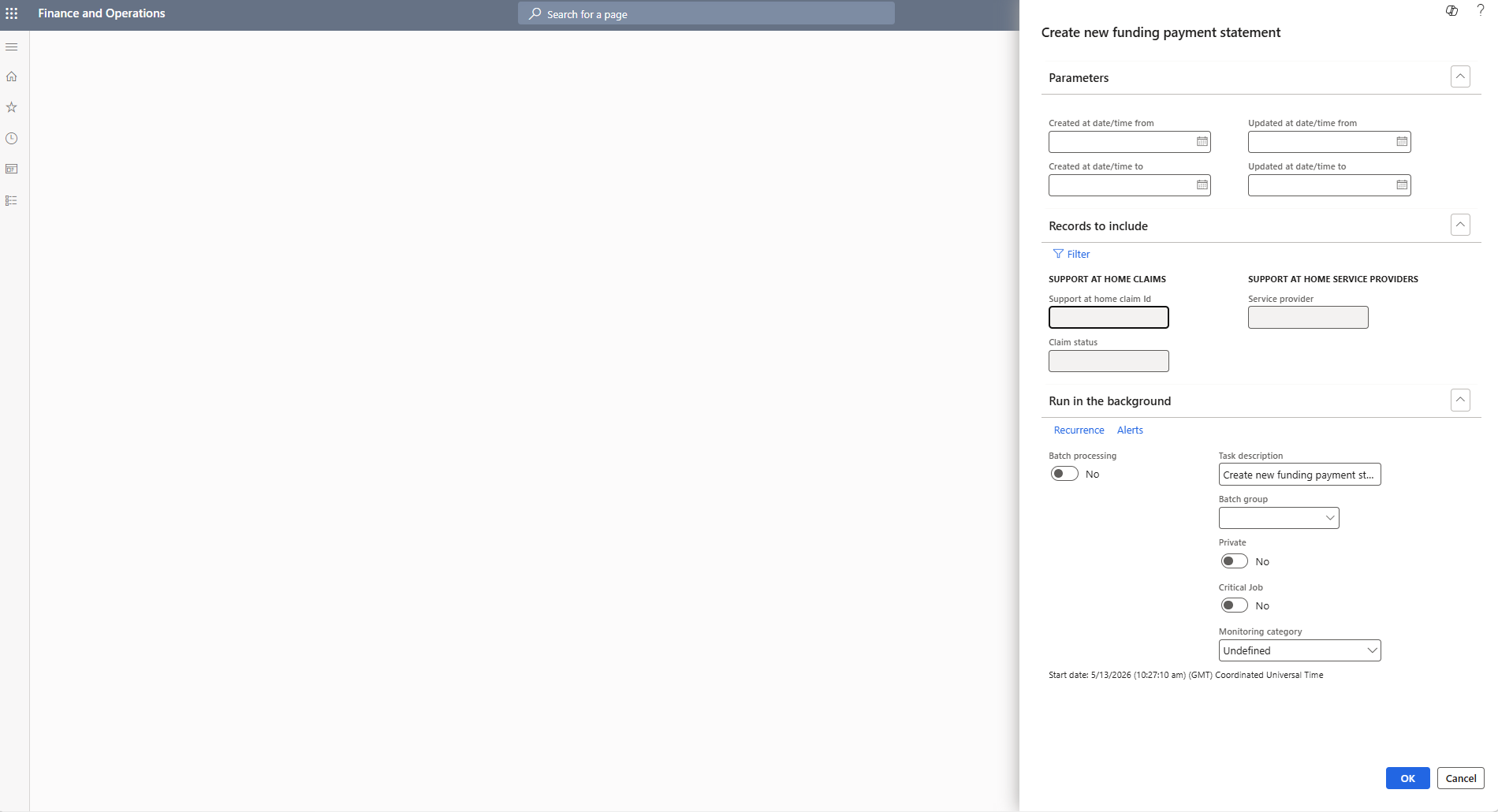Open Recent clock icon in the sidebar
Image resolution: width=1498 pixels, height=812 pixels.
pyautogui.click(x=11, y=138)
